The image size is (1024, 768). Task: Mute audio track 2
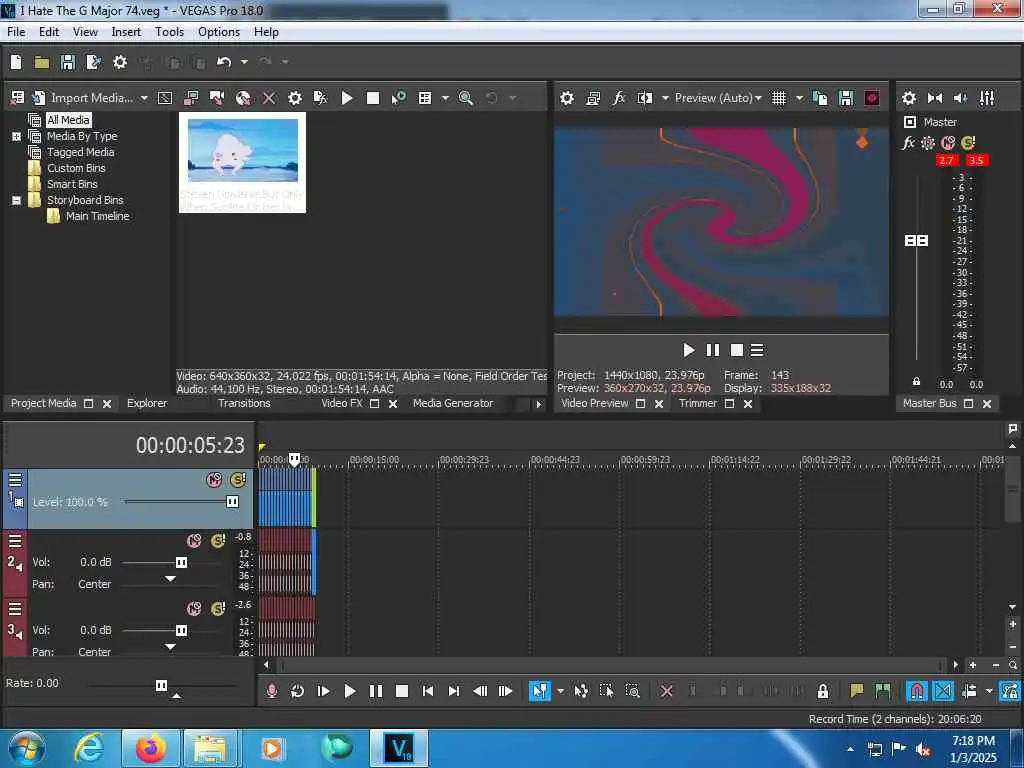point(194,541)
